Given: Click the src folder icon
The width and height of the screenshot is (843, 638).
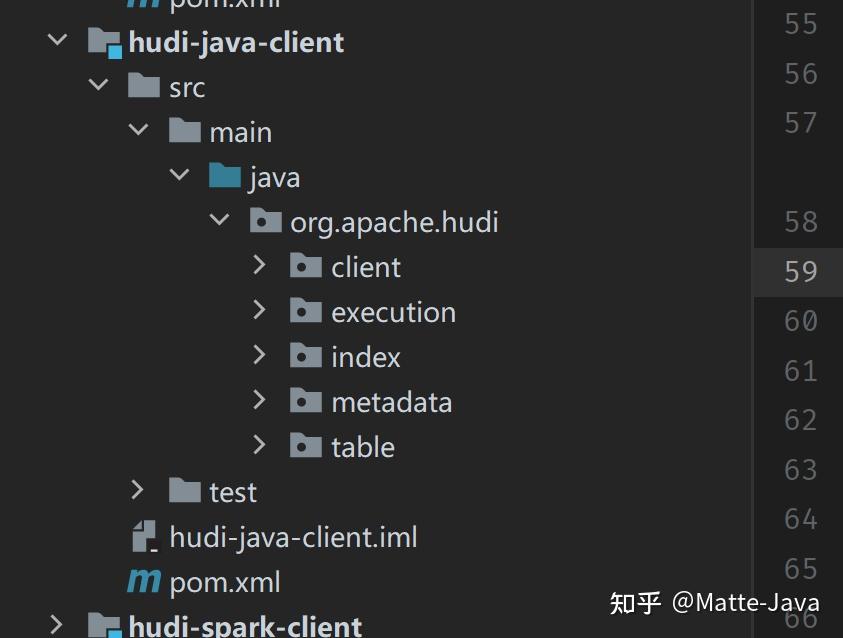Looking at the screenshot, I should tap(143, 87).
